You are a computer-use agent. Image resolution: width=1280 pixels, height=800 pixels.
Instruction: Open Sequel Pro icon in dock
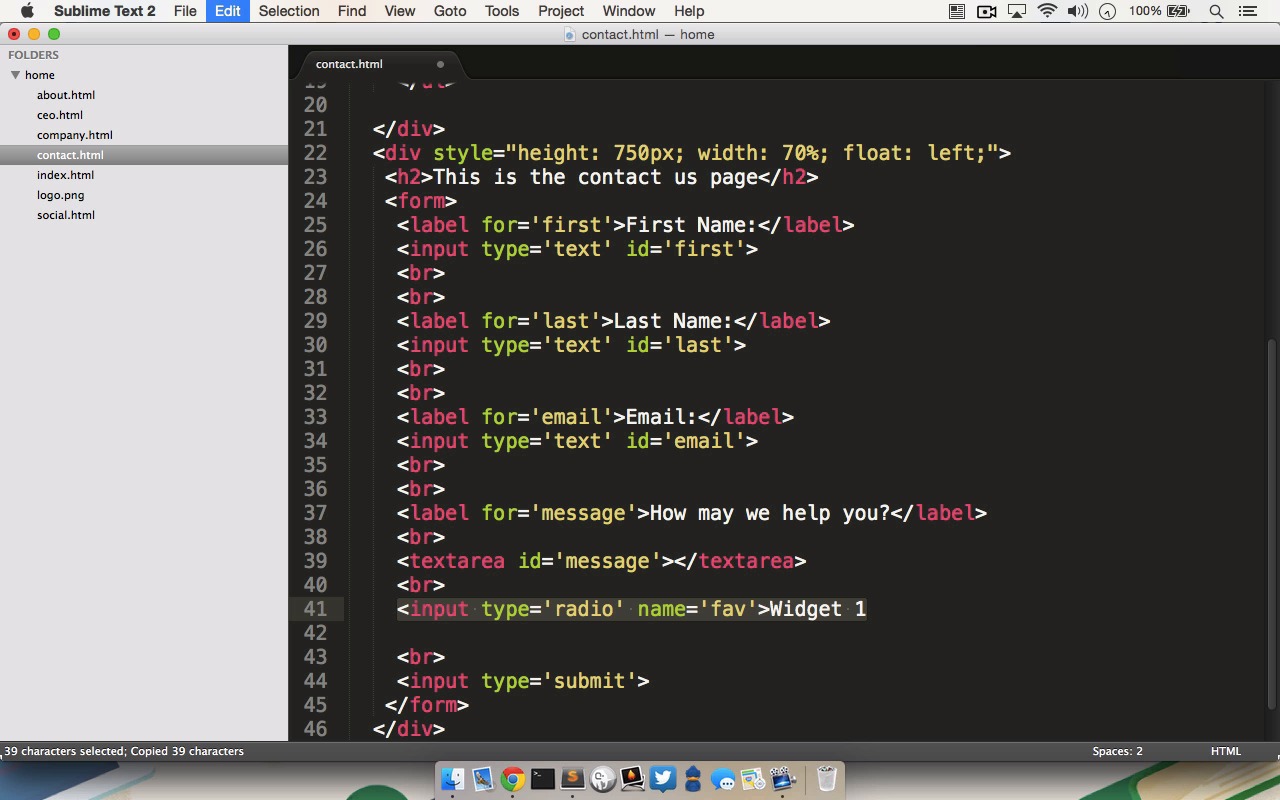pos(603,779)
